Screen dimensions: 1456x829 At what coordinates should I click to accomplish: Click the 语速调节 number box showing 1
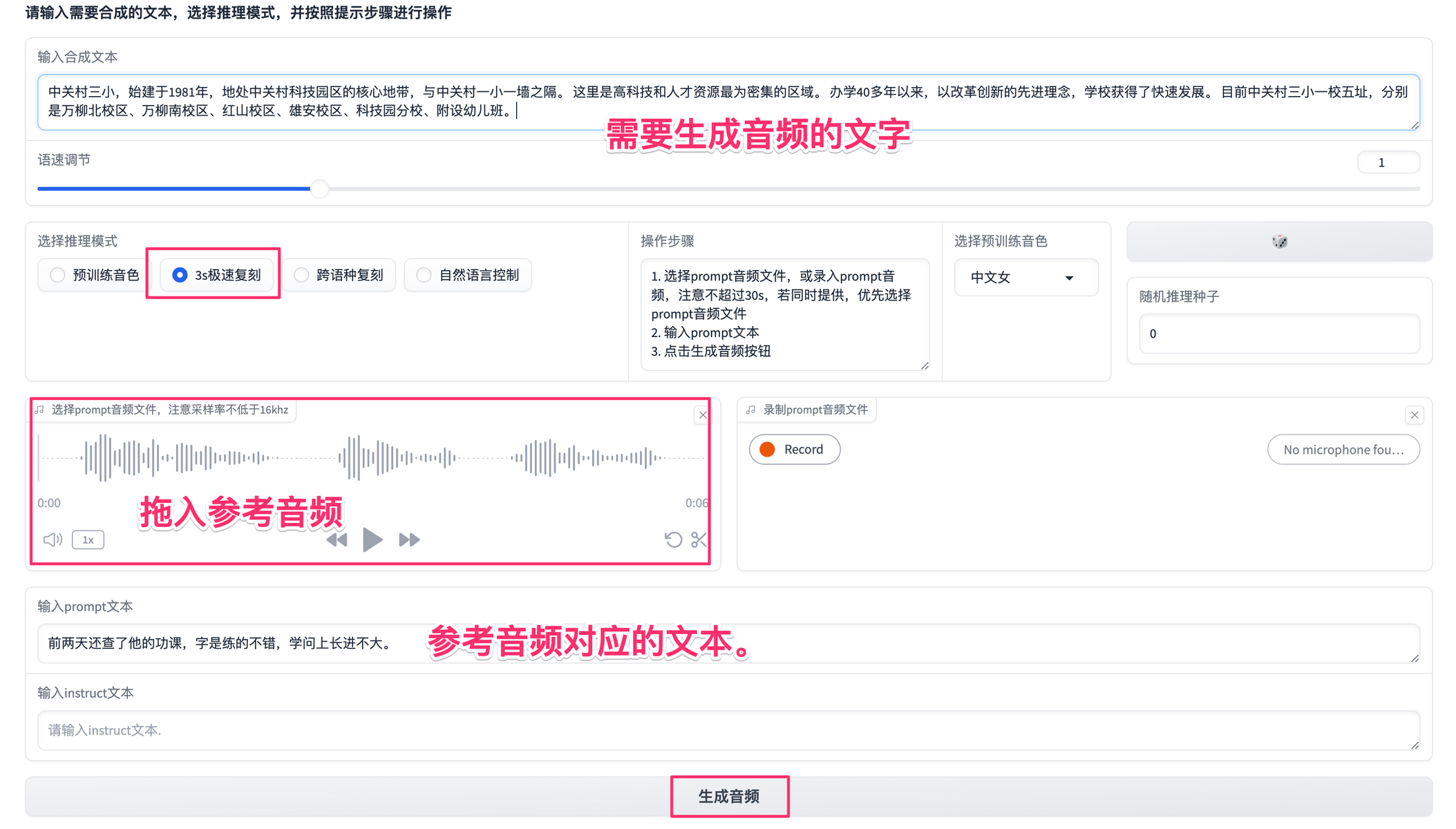[x=1388, y=162]
